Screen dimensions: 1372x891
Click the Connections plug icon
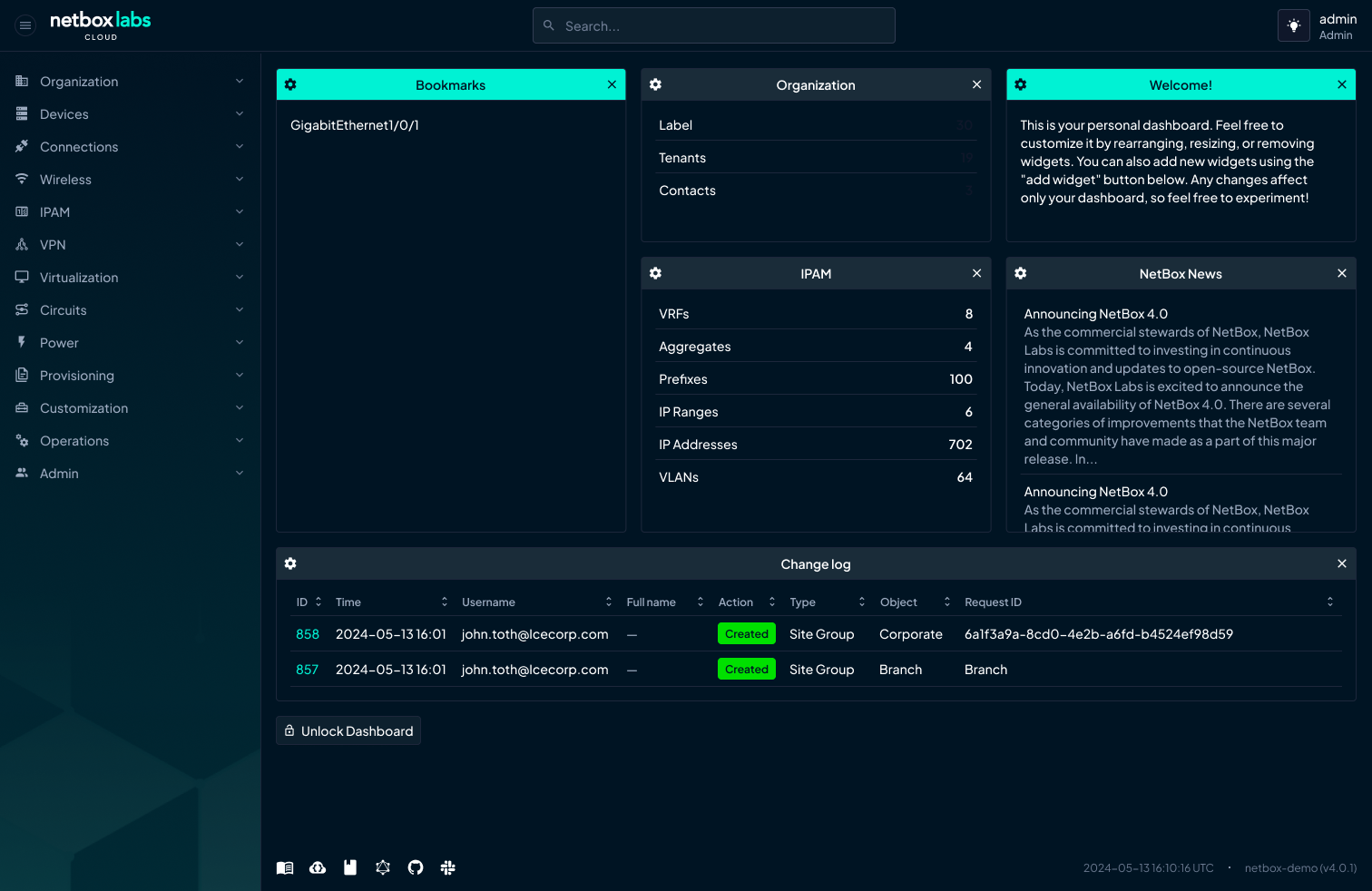22,146
